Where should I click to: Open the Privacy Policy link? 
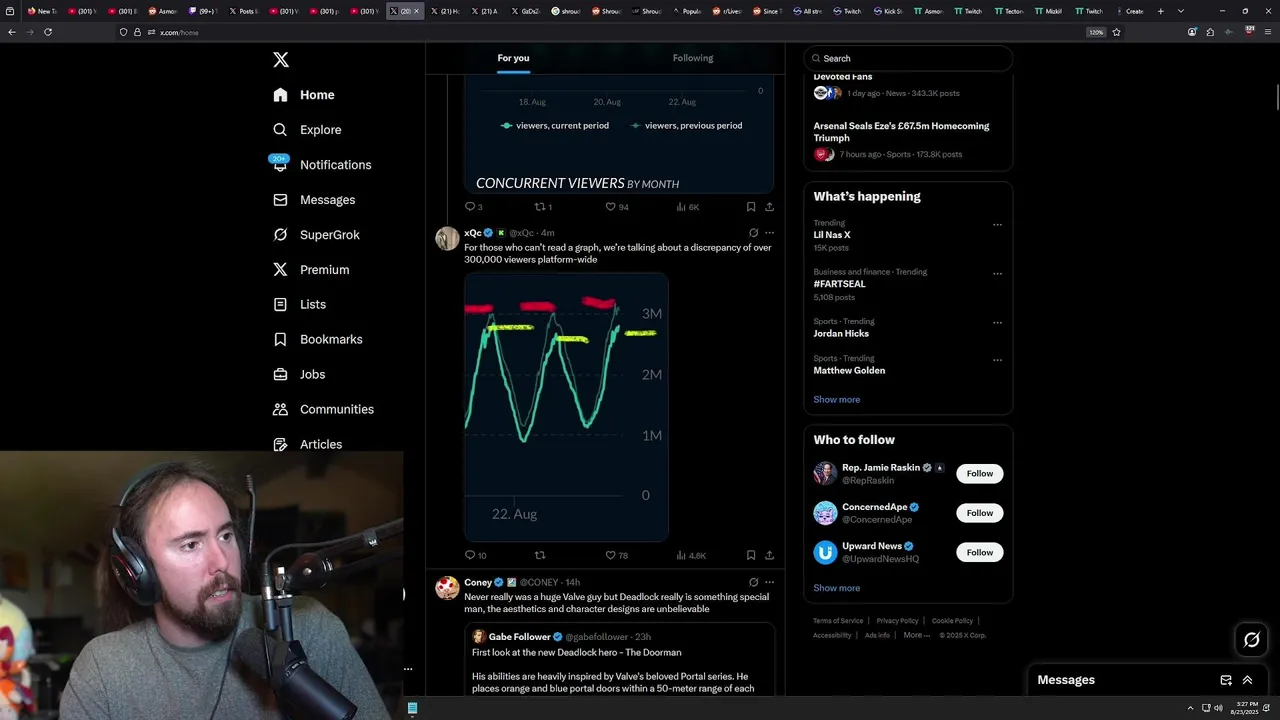click(897, 621)
